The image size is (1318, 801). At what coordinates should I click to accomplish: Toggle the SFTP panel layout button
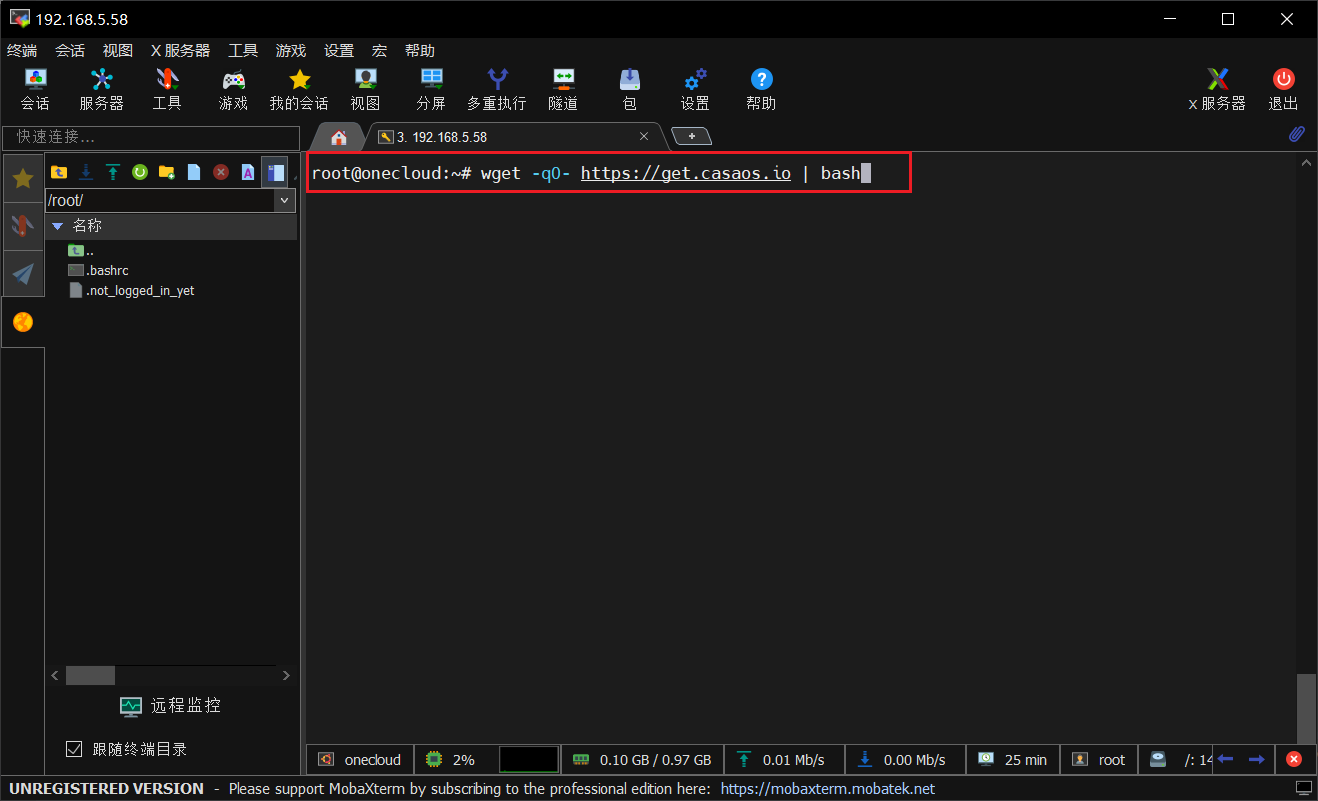point(275,172)
